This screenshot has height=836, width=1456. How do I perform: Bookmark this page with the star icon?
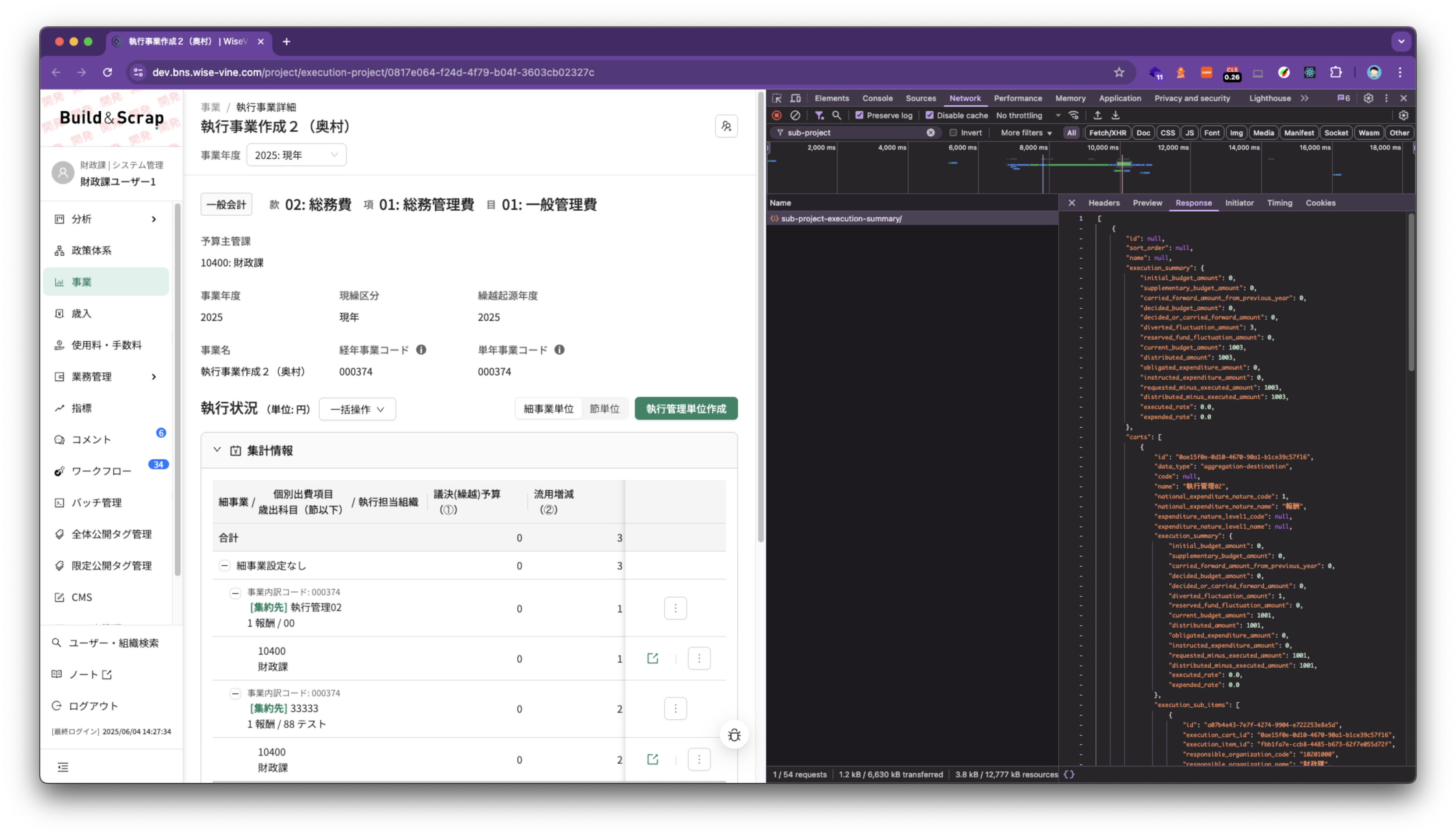pos(1119,72)
